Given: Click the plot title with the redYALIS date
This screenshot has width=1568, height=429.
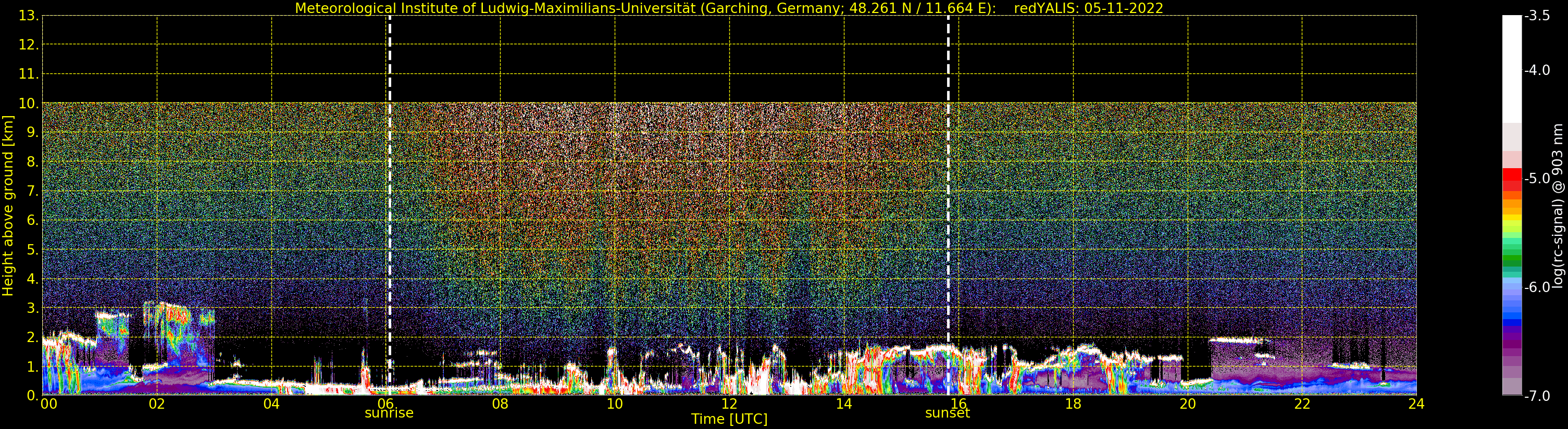Looking at the screenshot, I should click(729, 8).
